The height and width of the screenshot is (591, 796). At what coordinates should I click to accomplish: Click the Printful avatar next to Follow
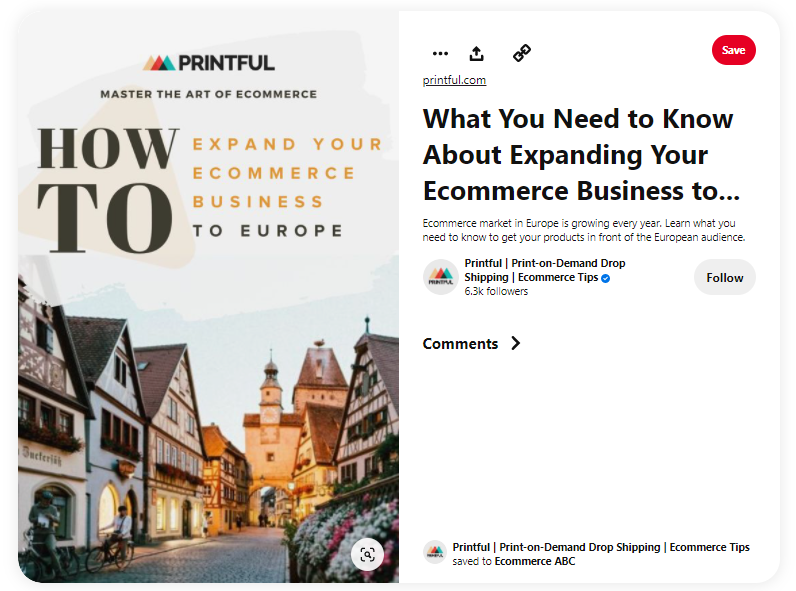[x=440, y=277]
